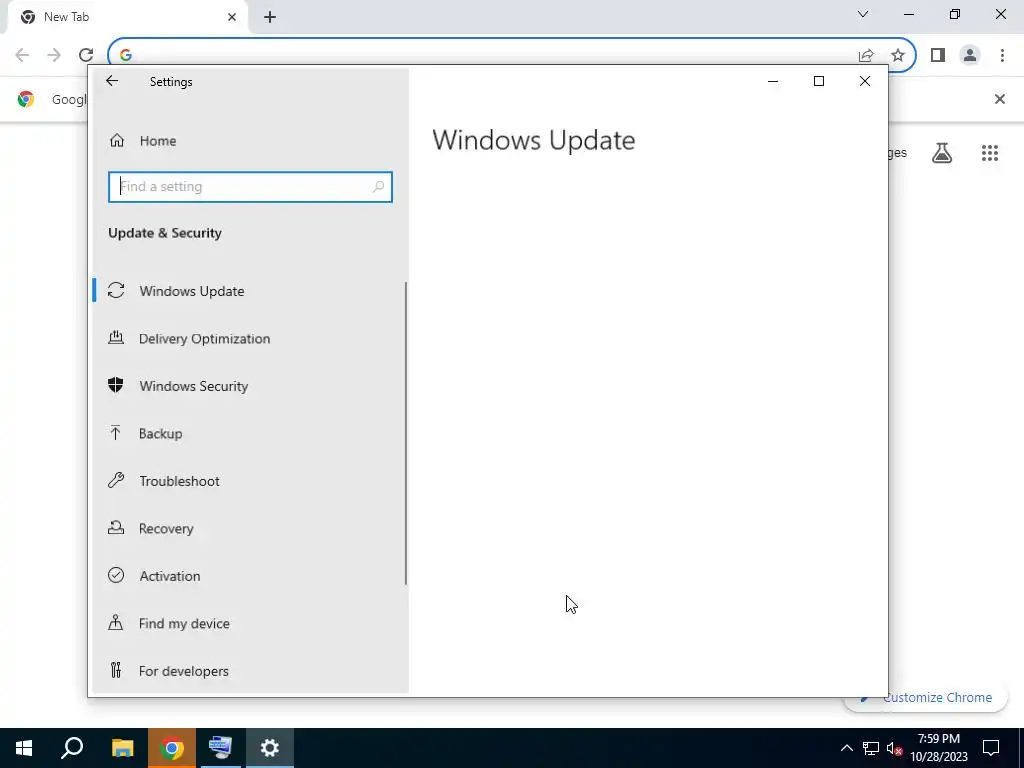Open the Windows Start menu
Screen dimensions: 1024x768
point(24,748)
